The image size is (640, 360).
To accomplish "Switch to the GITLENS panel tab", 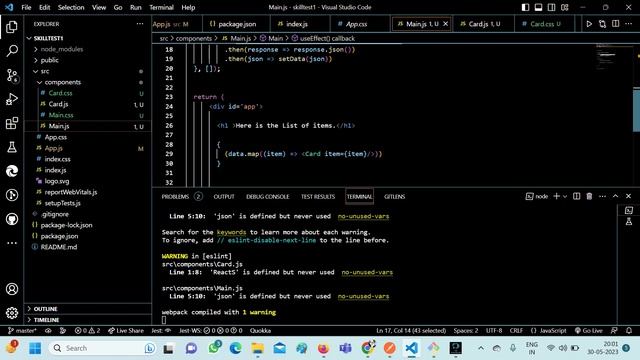I will click(x=394, y=196).
